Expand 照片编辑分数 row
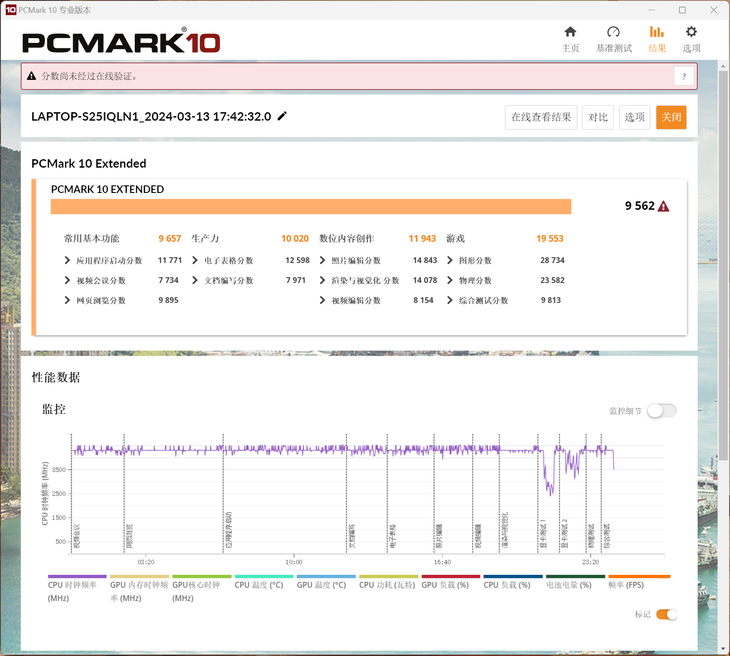 tap(322, 260)
